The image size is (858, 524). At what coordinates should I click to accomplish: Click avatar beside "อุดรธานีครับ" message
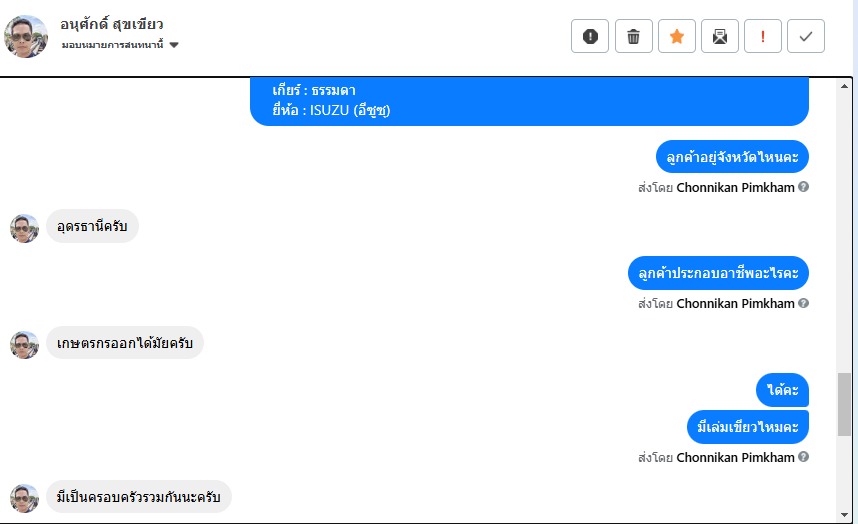[24, 228]
